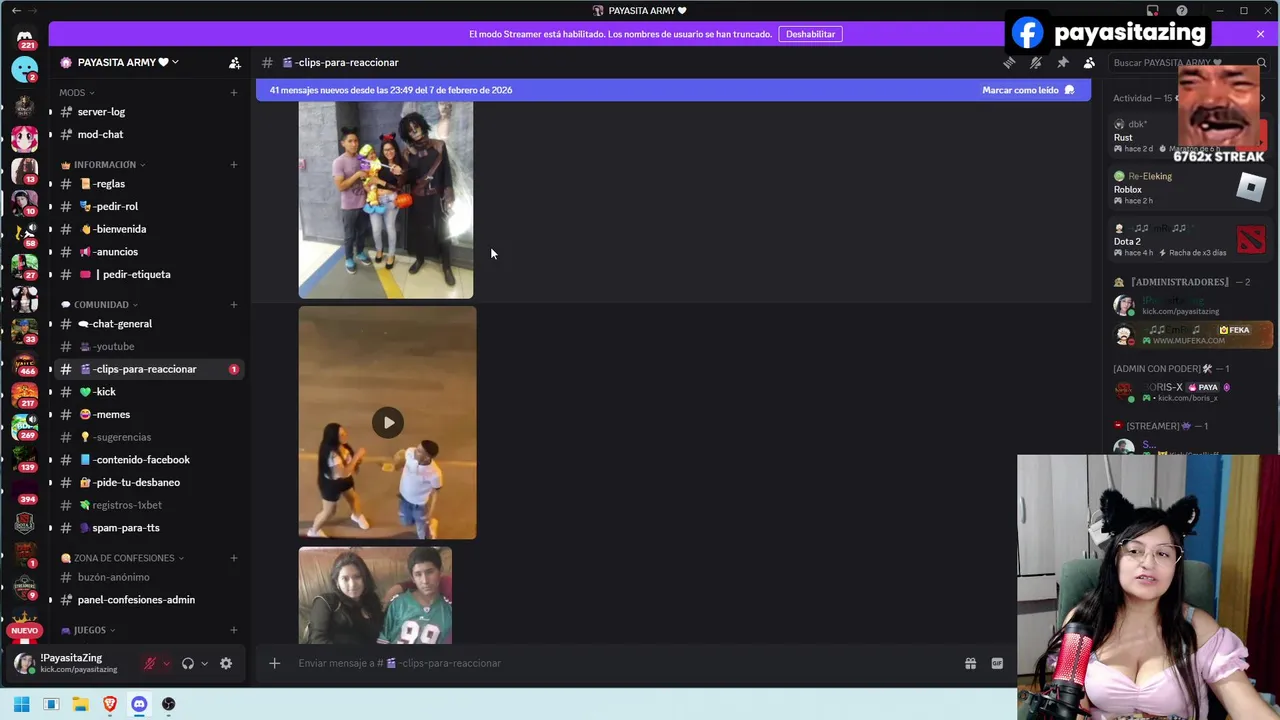1280x720 pixels.
Task: Open Discord direct messages home icon
Action: pos(25,36)
